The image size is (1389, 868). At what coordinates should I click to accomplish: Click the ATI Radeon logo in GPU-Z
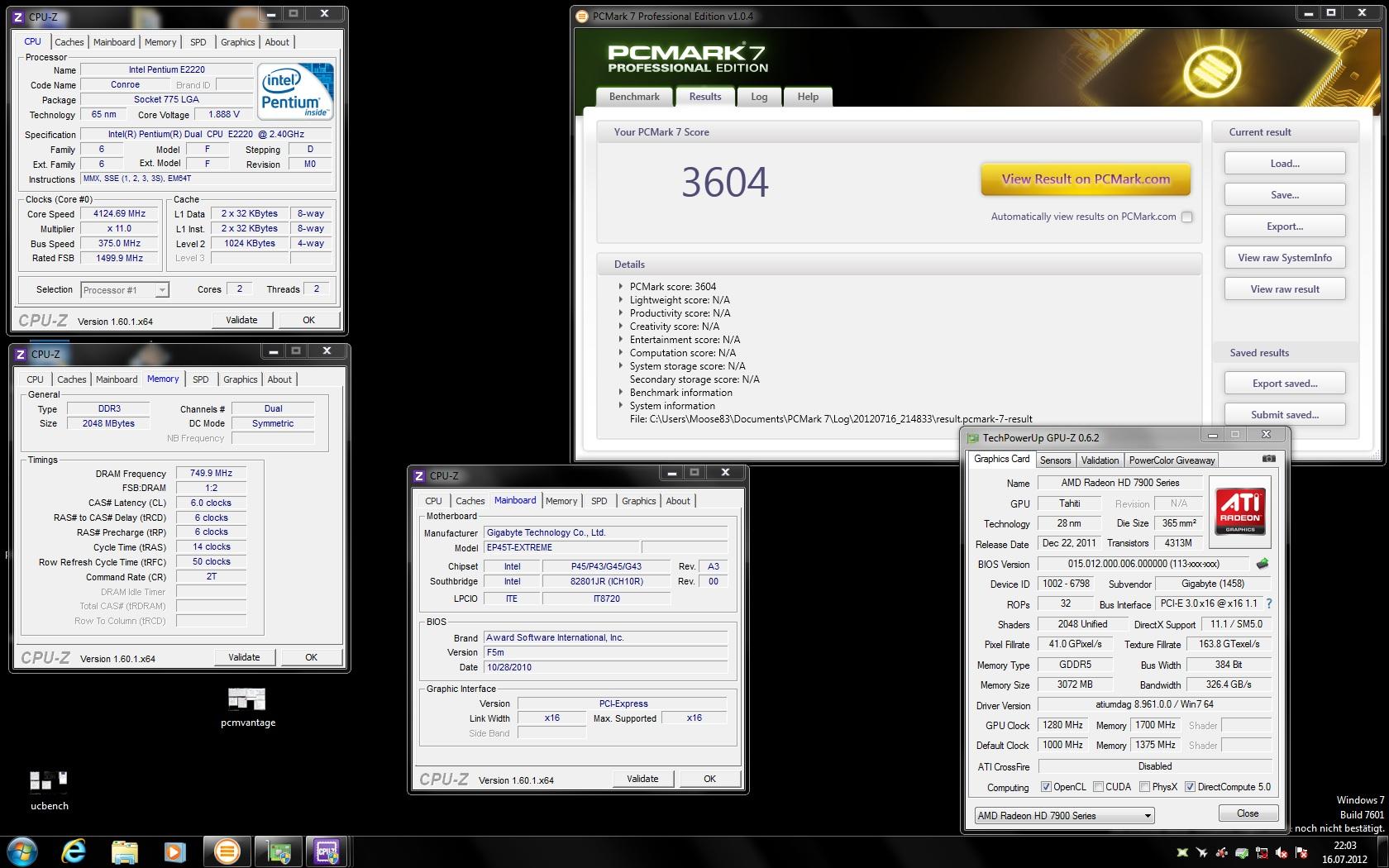point(1240,512)
